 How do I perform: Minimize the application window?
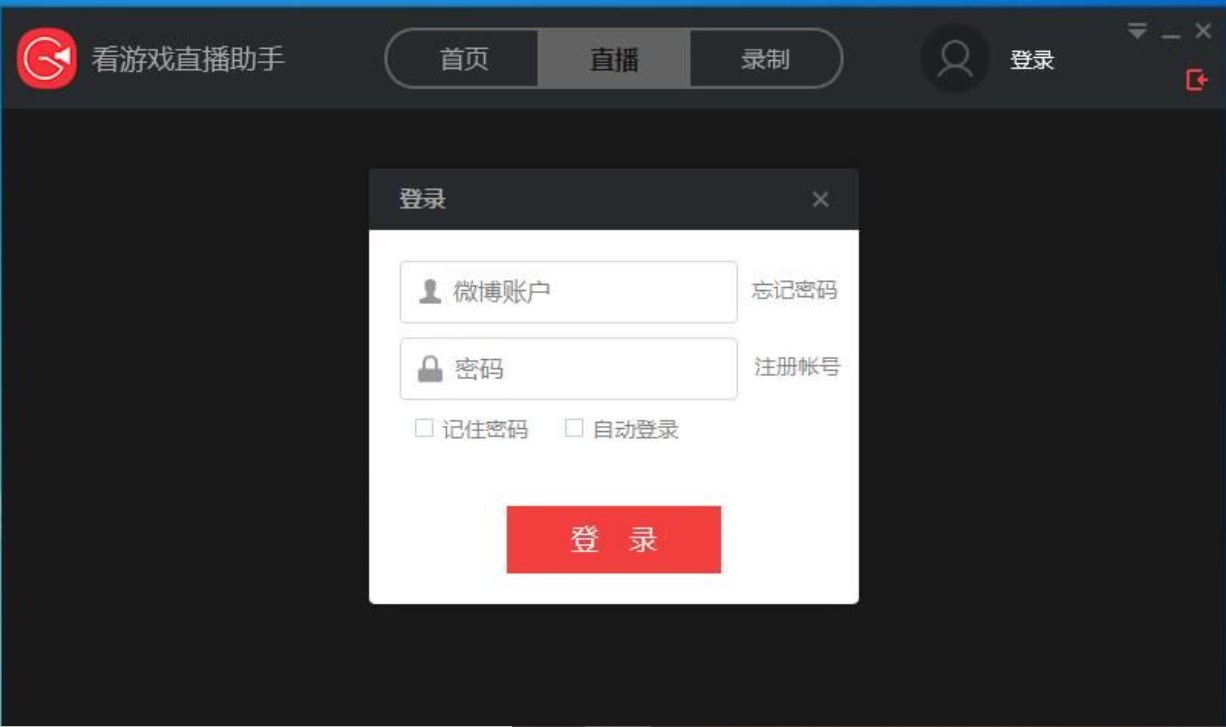click(x=1171, y=33)
